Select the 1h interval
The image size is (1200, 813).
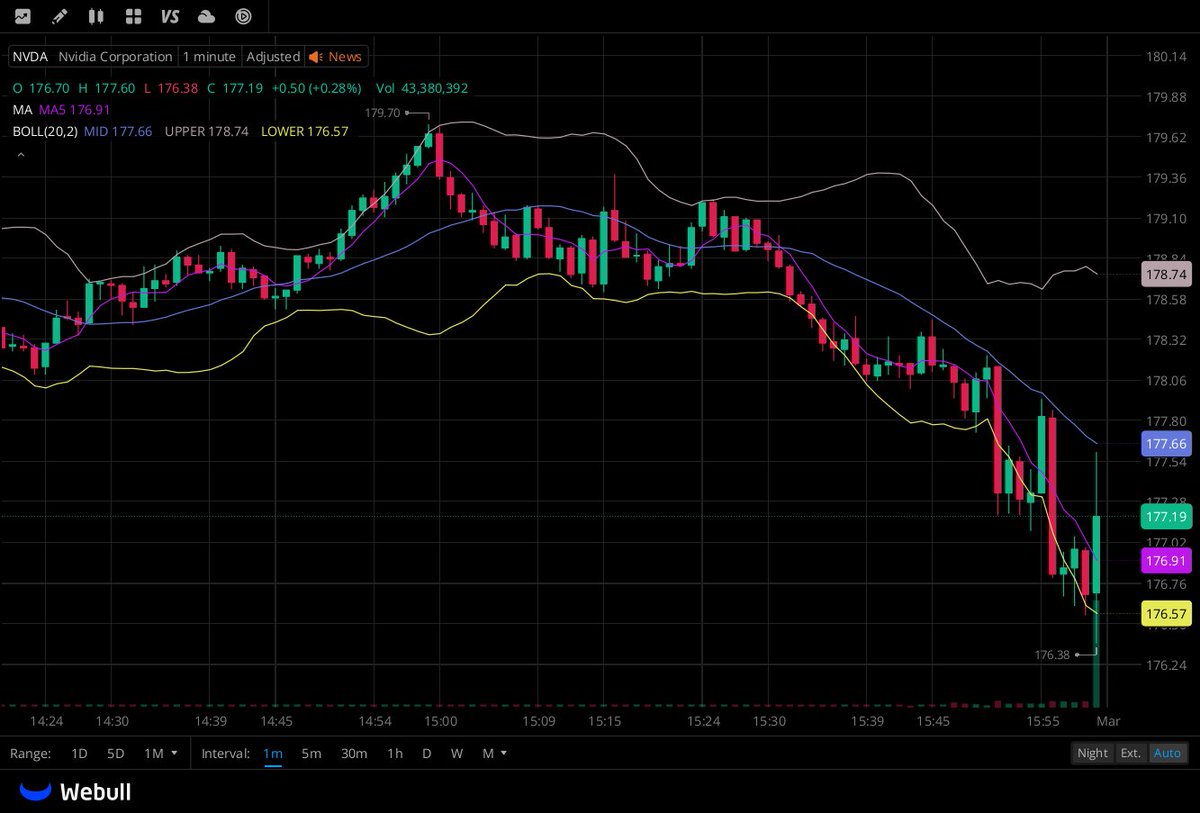point(395,753)
